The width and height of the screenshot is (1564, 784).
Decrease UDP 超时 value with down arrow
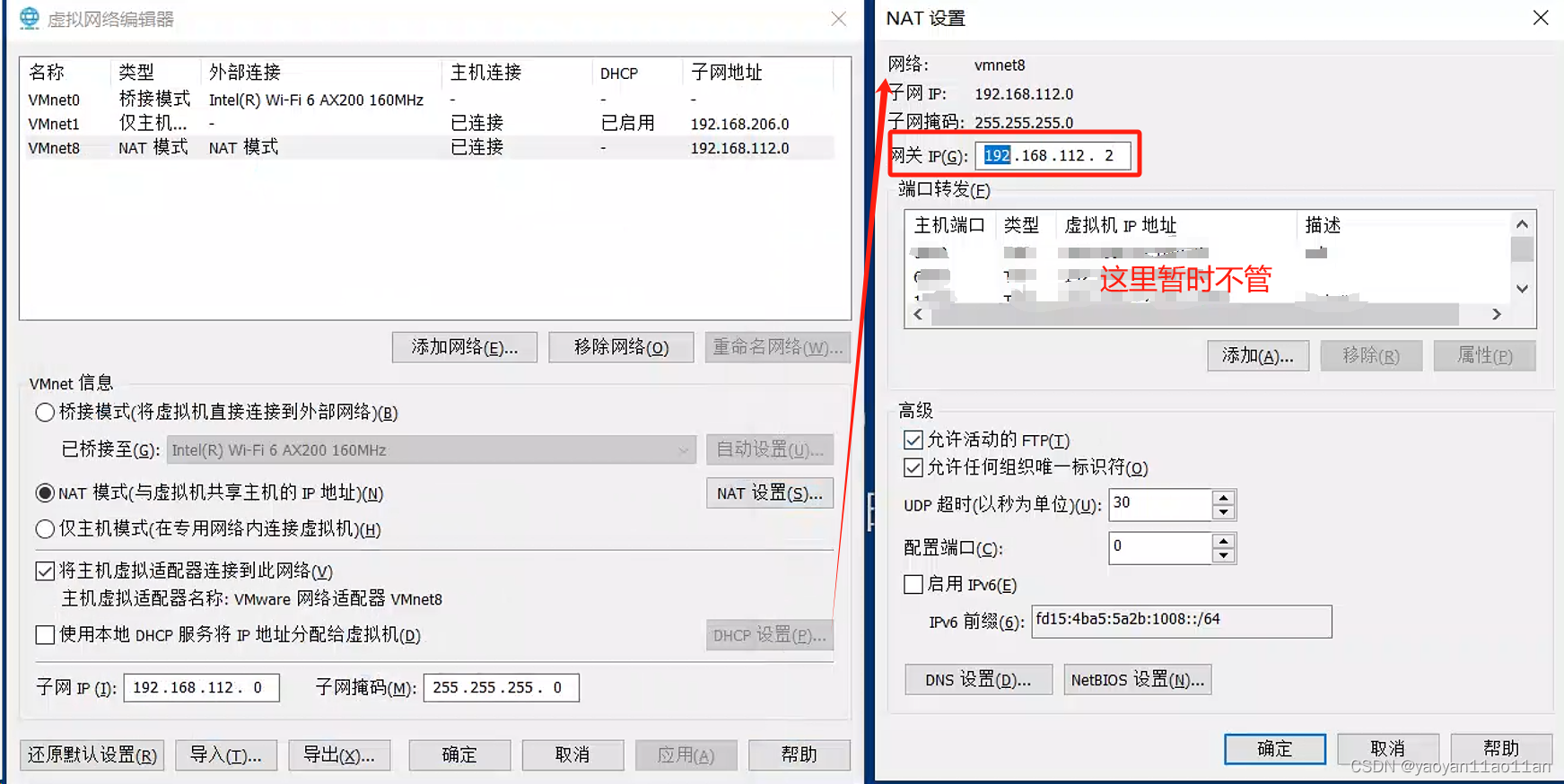[x=1223, y=512]
